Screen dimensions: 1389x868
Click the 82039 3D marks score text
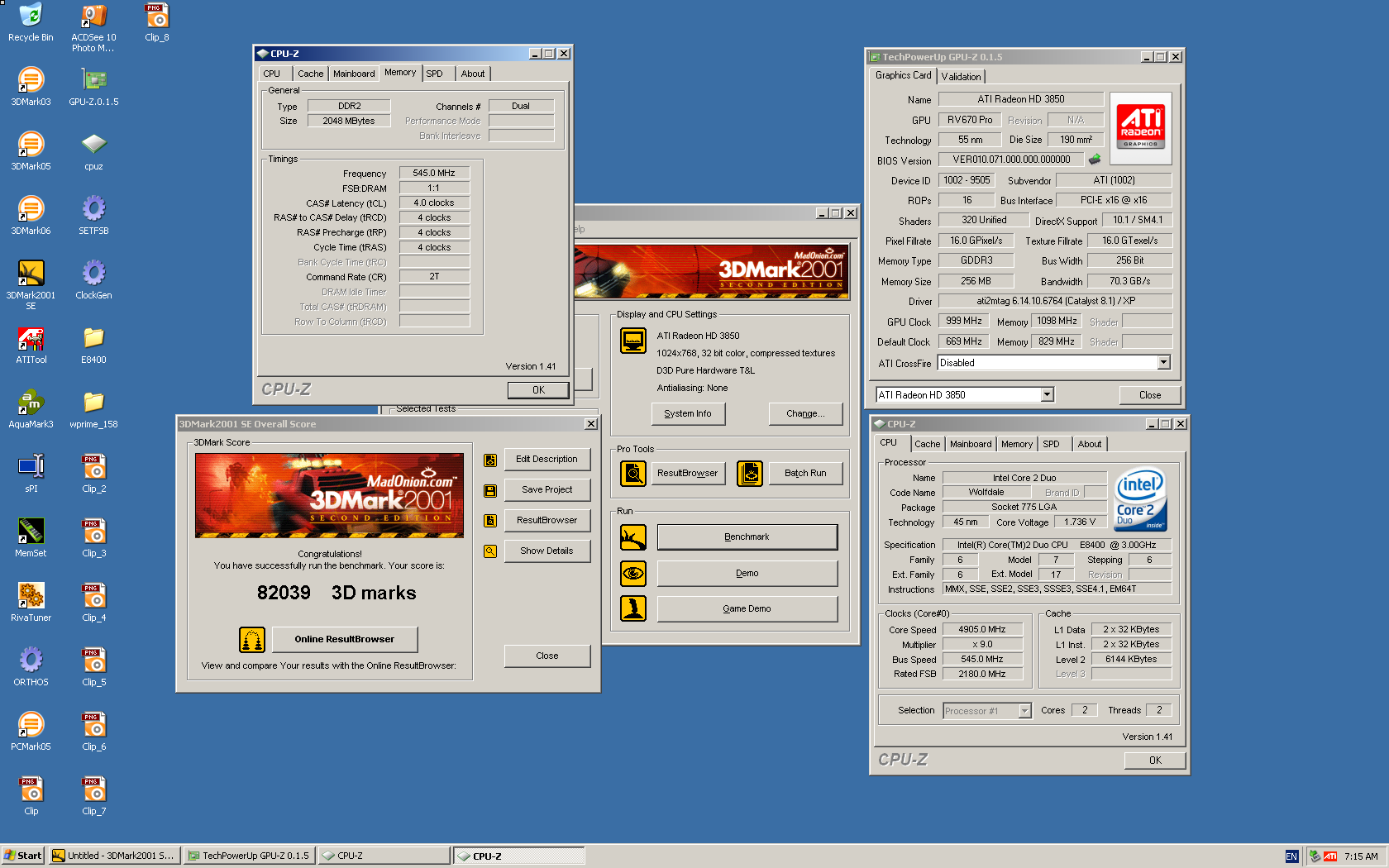[337, 593]
